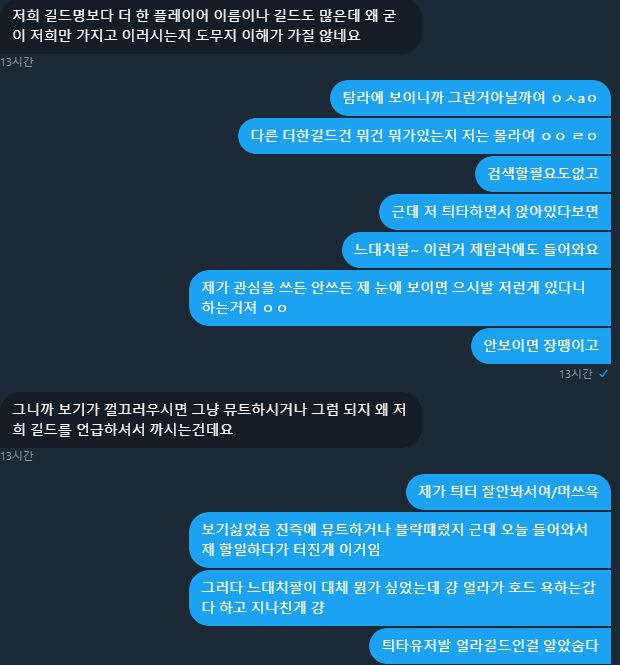The width and height of the screenshot is (620, 665).
Task: Click the bubble '제가 틱터 잘안봐서여/머쓰윽'
Action: click(x=508, y=492)
